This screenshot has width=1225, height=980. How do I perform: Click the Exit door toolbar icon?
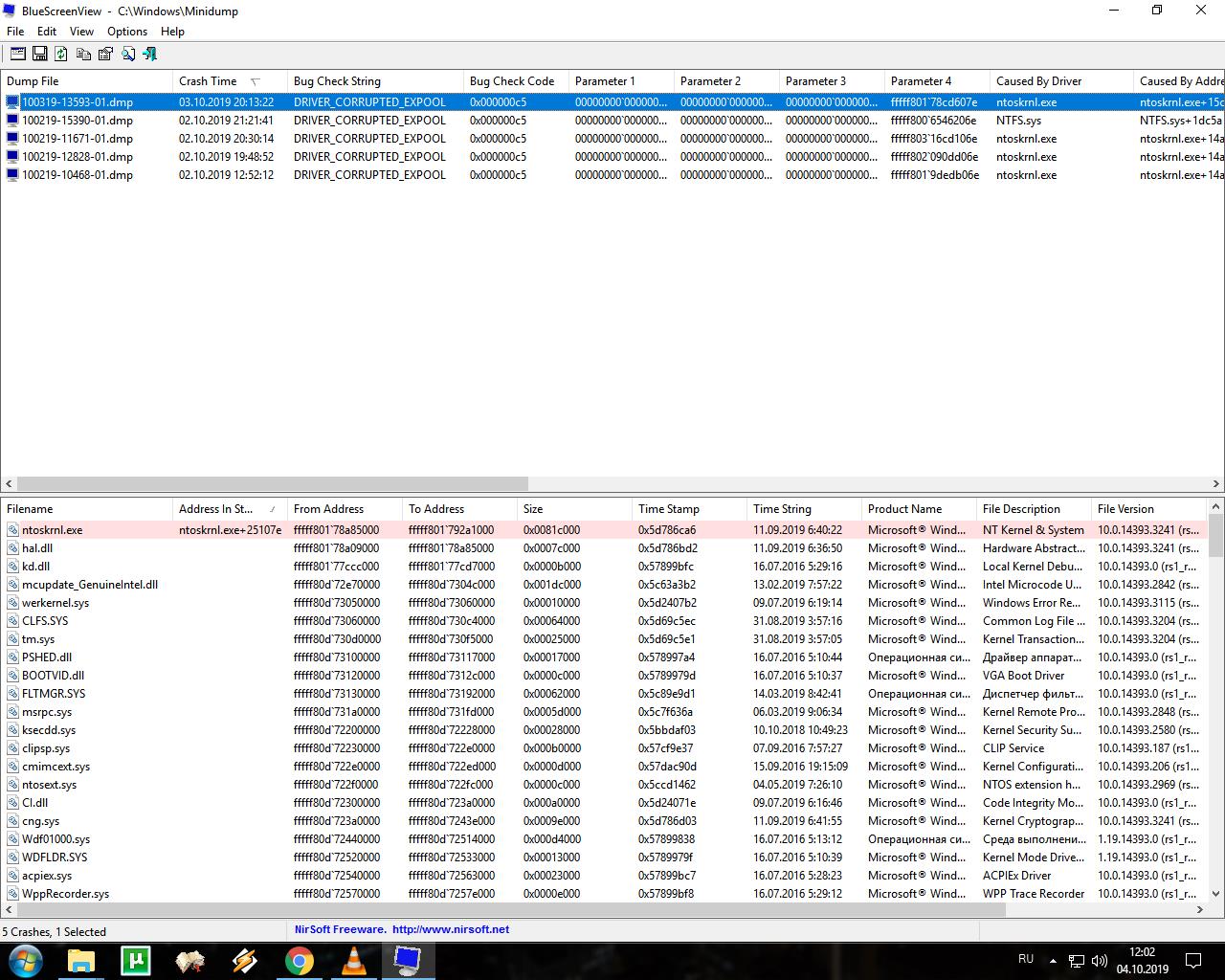click(149, 54)
